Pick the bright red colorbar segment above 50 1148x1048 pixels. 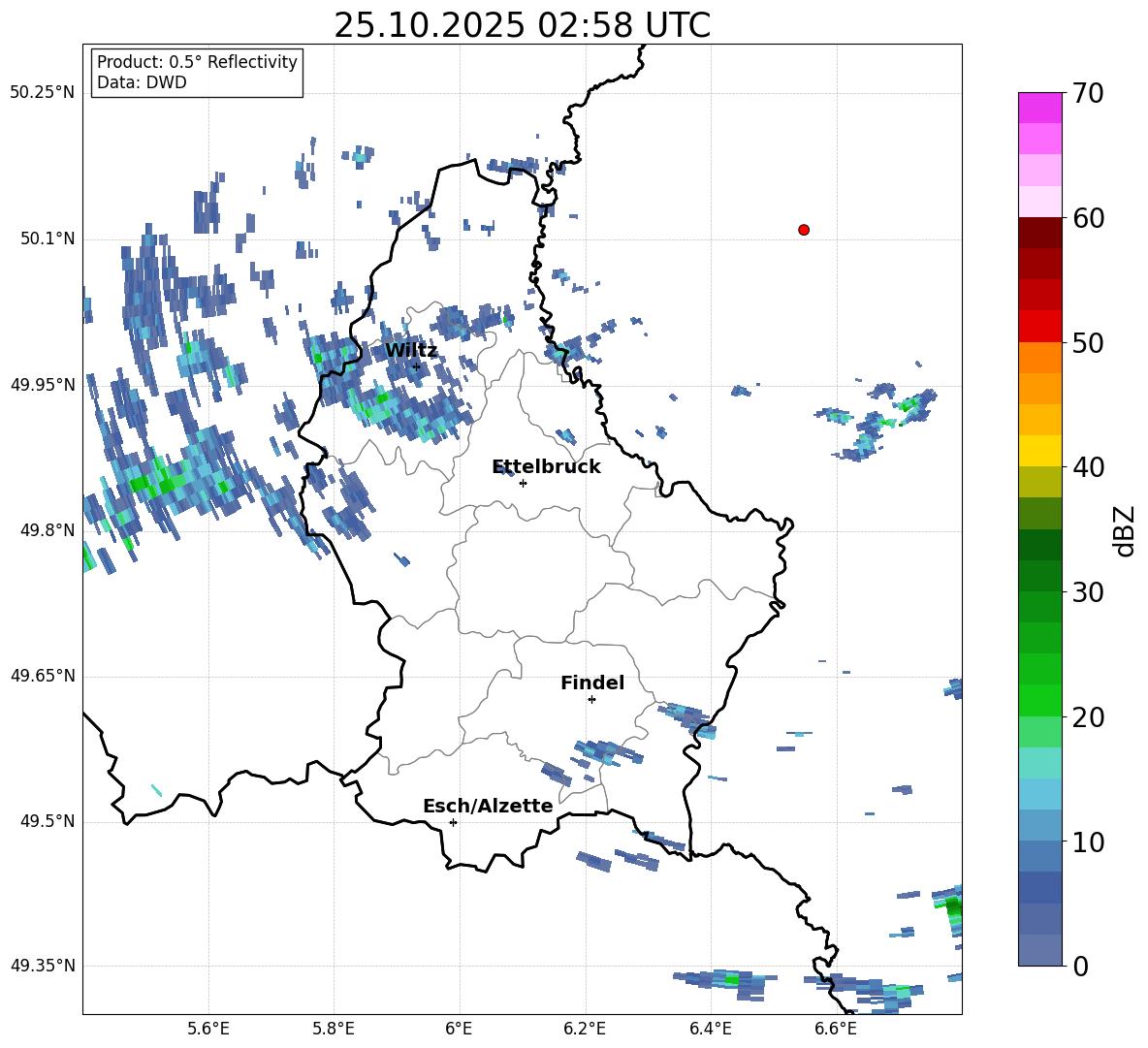coord(1039,327)
